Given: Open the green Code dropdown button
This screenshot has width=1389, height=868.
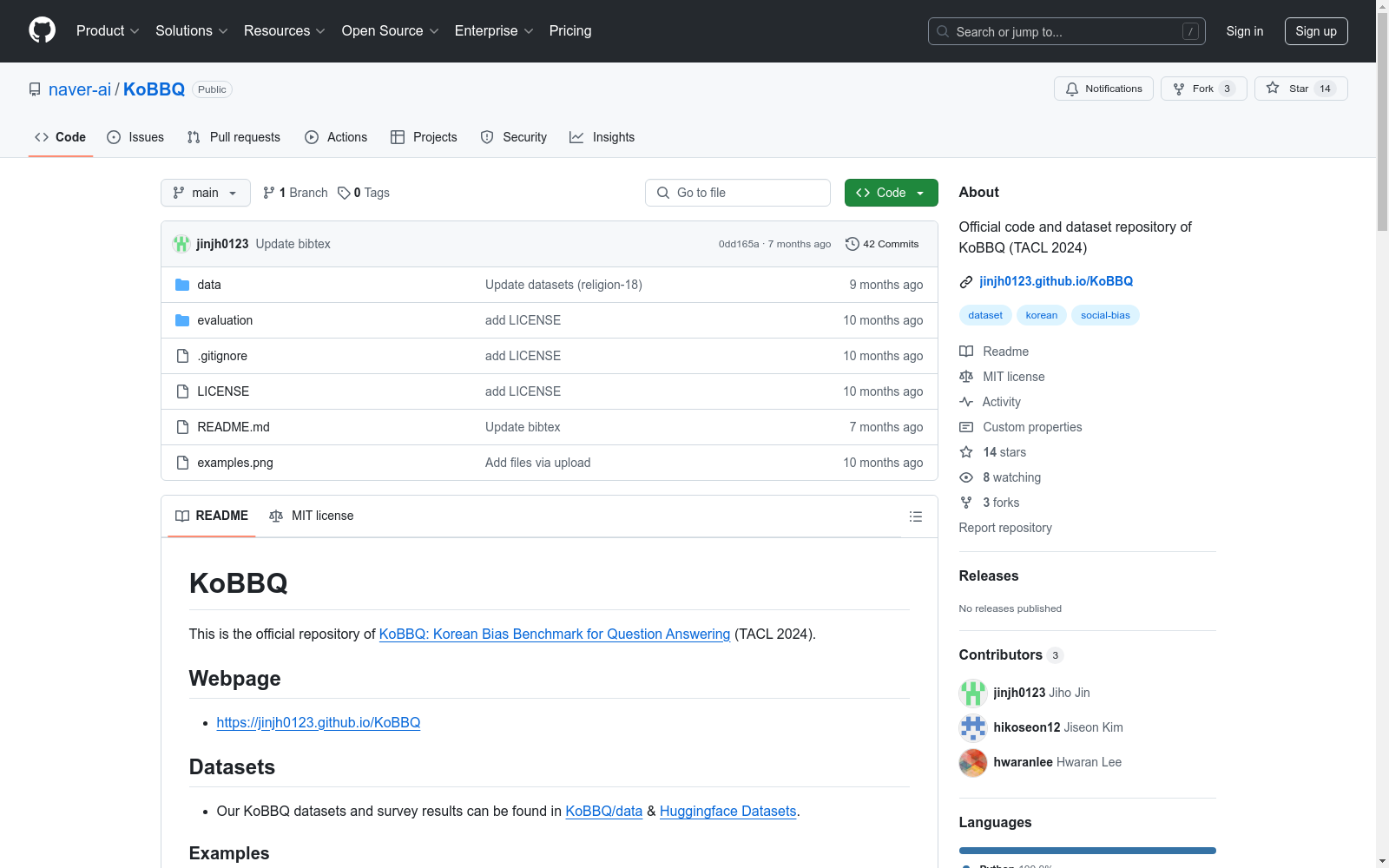Looking at the screenshot, I should click(891, 193).
